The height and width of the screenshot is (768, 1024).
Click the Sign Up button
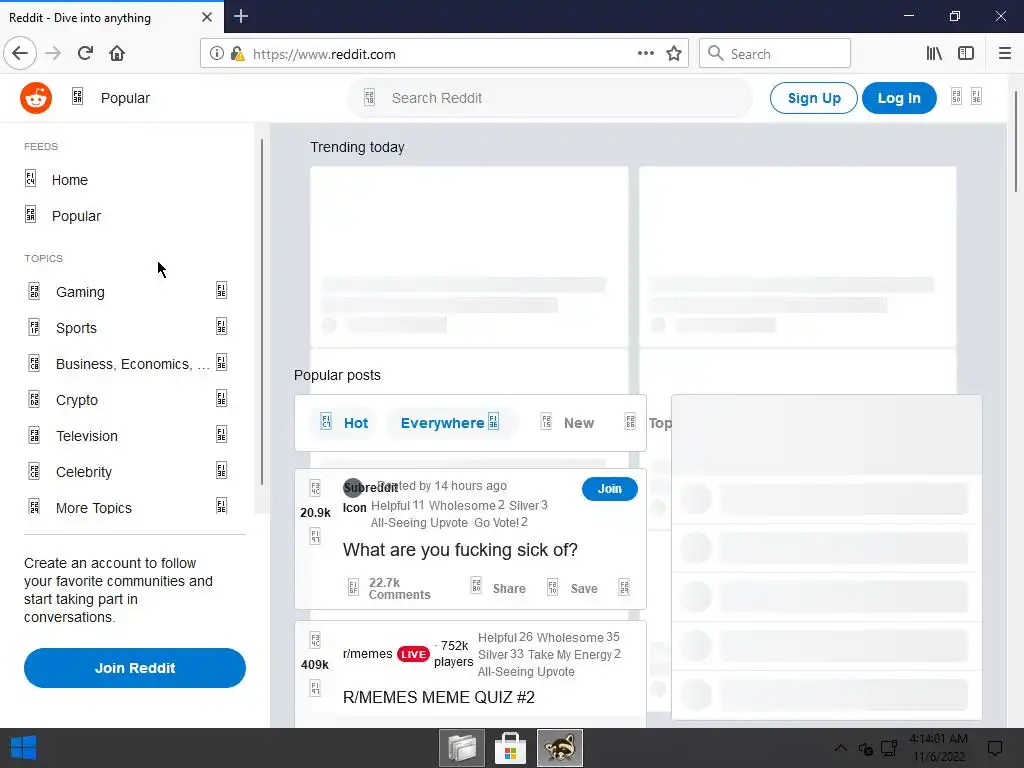coord(814,98)
